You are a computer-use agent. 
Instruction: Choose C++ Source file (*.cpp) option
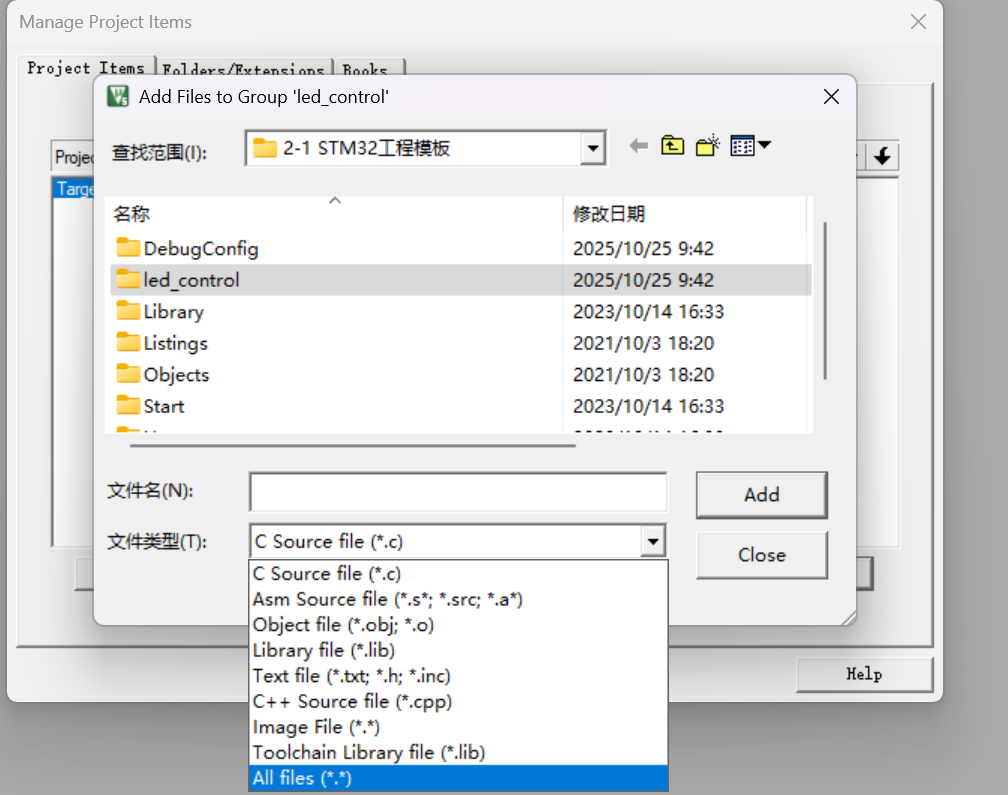(x=458, y=701)
